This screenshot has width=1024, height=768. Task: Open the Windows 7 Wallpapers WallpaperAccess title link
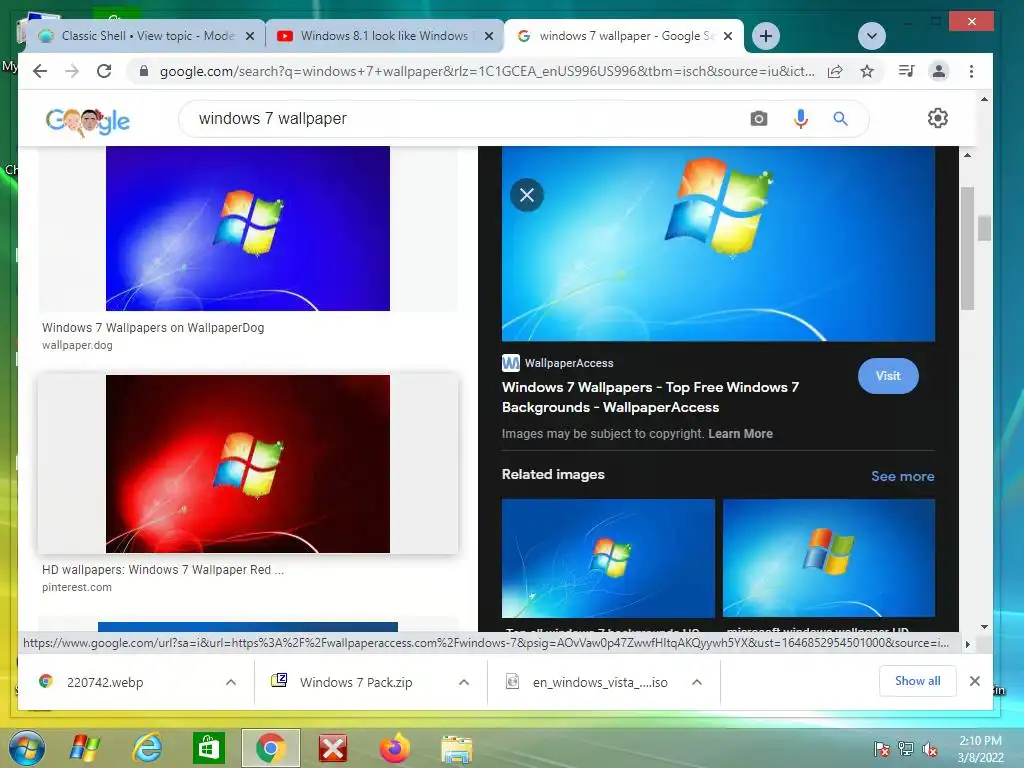[650, 397]
